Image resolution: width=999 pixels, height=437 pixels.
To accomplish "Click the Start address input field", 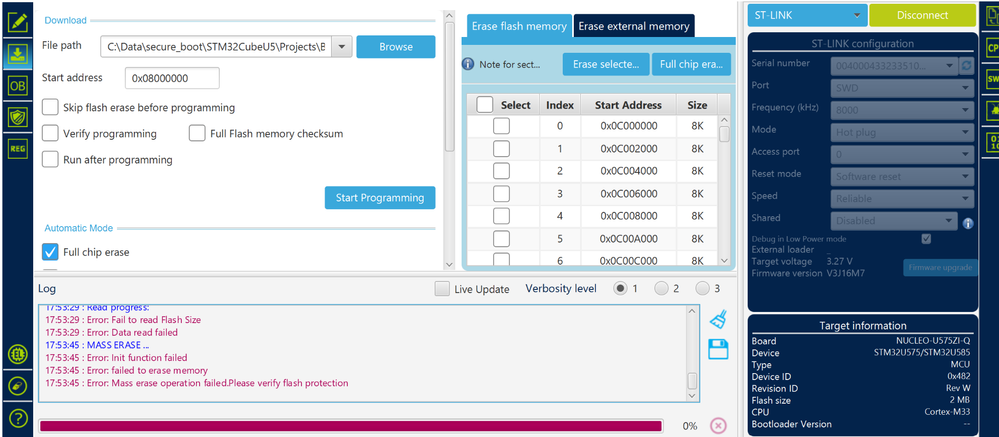I will (x=172, y=78).
